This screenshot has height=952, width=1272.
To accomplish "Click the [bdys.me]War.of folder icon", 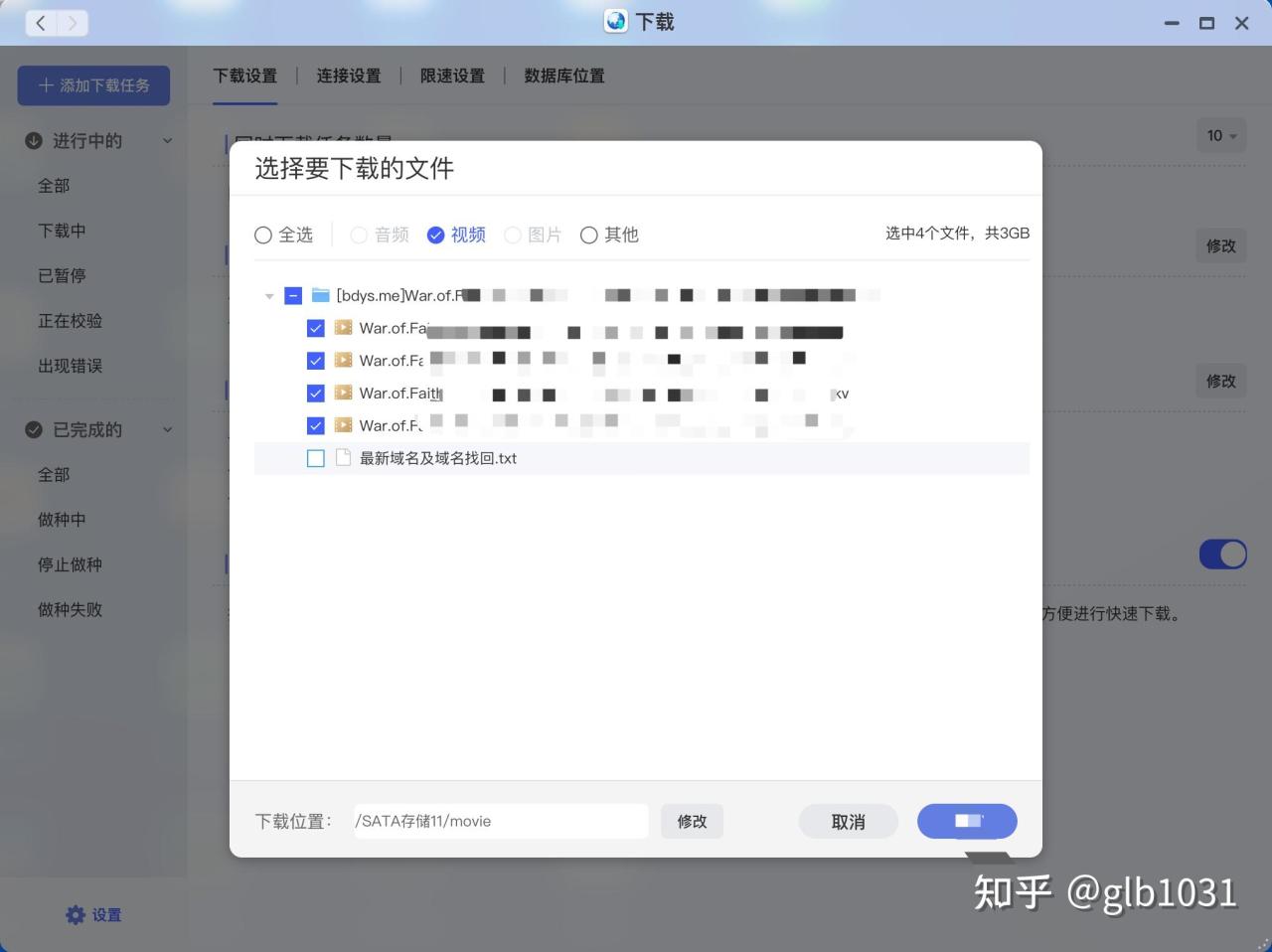I will (320, 294).
